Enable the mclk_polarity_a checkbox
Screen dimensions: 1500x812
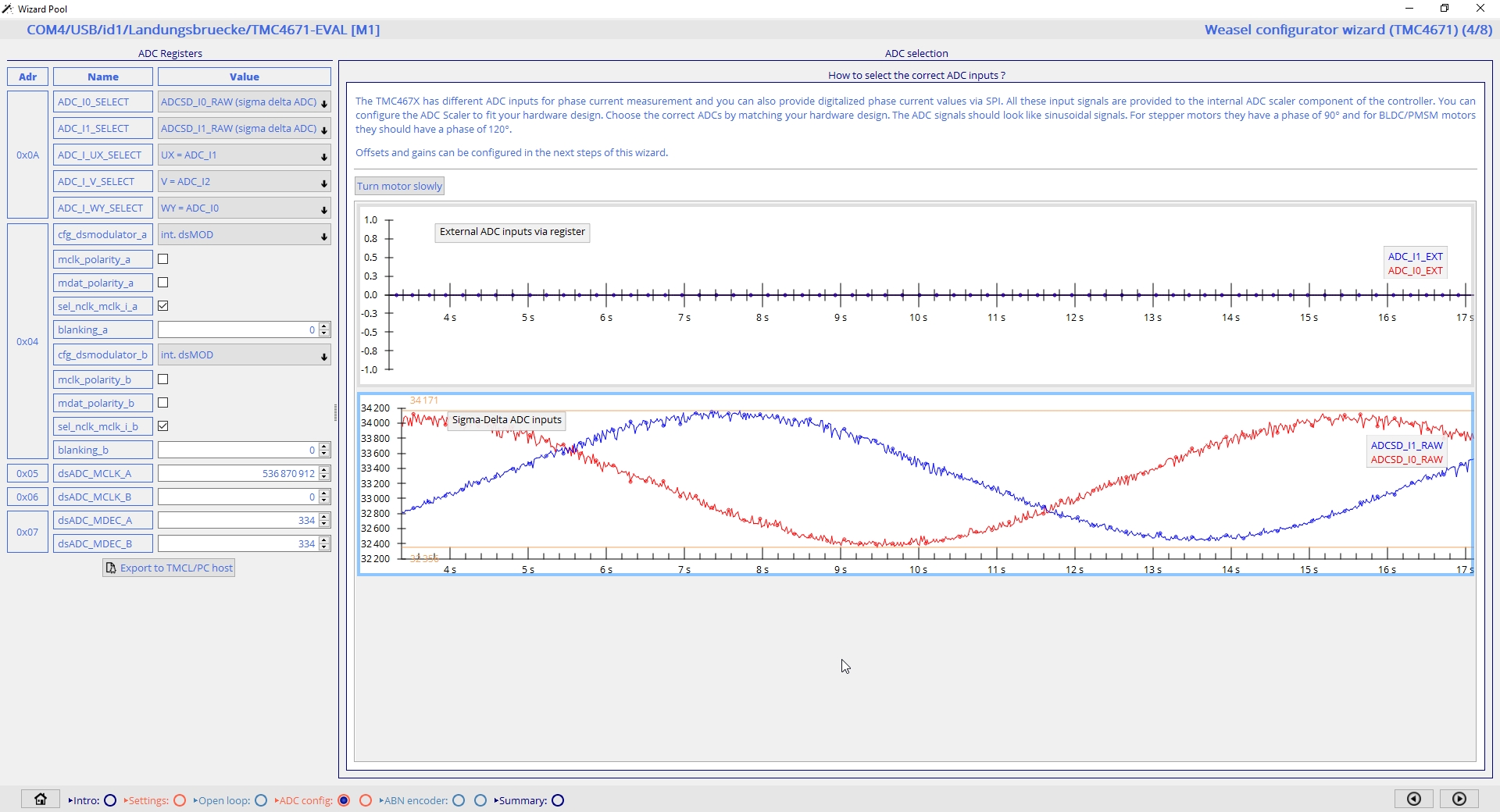tap(163, 259)
